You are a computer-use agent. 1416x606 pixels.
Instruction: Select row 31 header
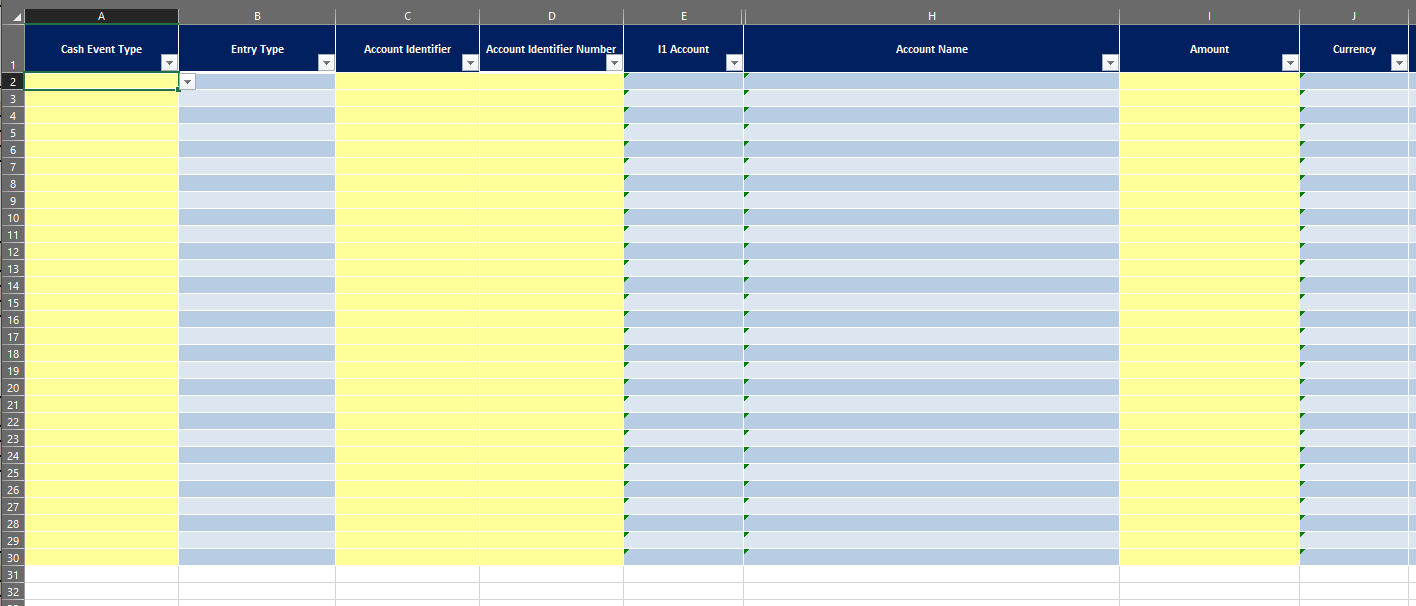12,575
